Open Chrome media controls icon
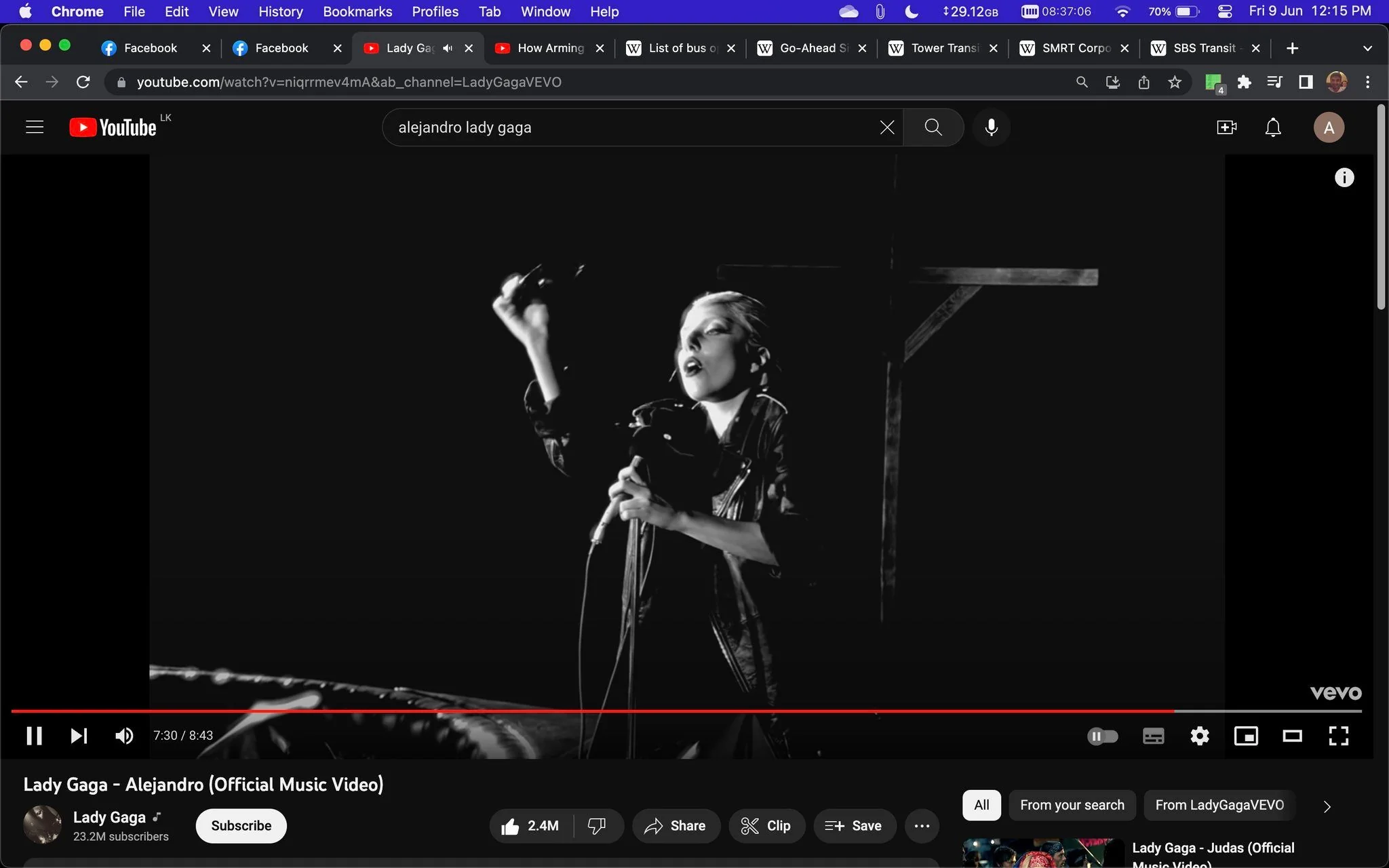This screenshot has width=1389, height=868. [1274, 82]
